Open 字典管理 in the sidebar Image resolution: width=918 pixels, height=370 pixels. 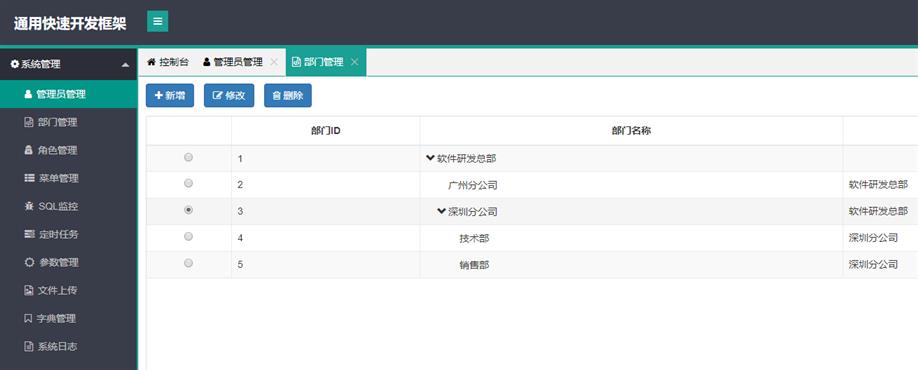coord(68,318)
